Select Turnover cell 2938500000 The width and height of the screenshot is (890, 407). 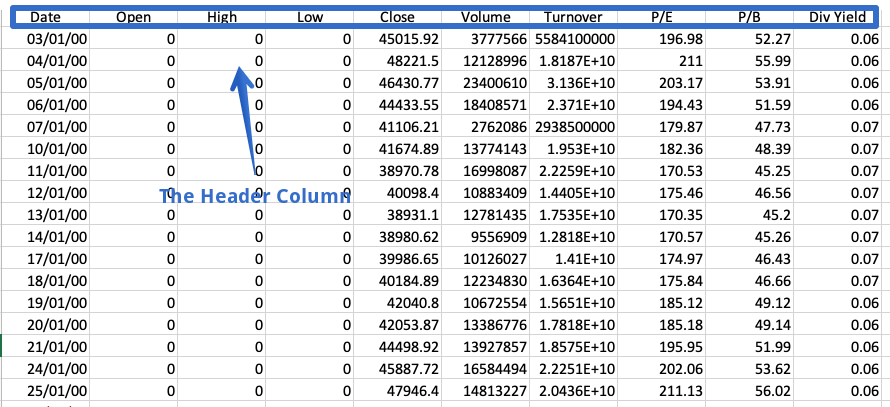click(x=573, y=127)
